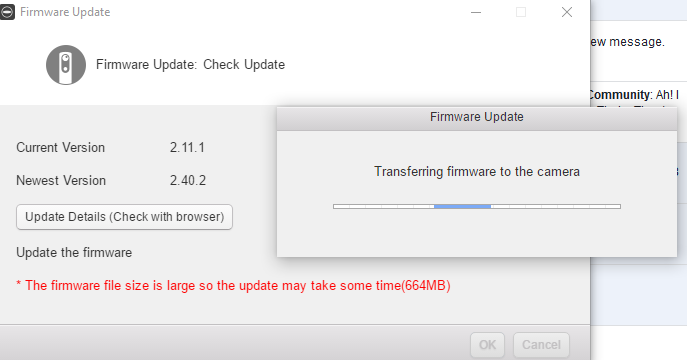Image resolution: width=687 pixels, height=360 pixels.
Task: Select the Newest Version value 2.40.2
Action: coord(188,180)
